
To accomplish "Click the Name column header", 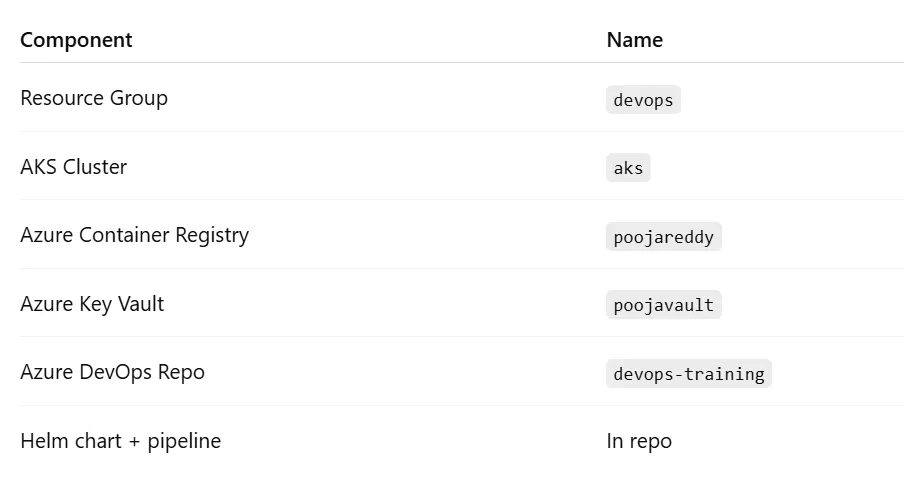I will (634, 40).
